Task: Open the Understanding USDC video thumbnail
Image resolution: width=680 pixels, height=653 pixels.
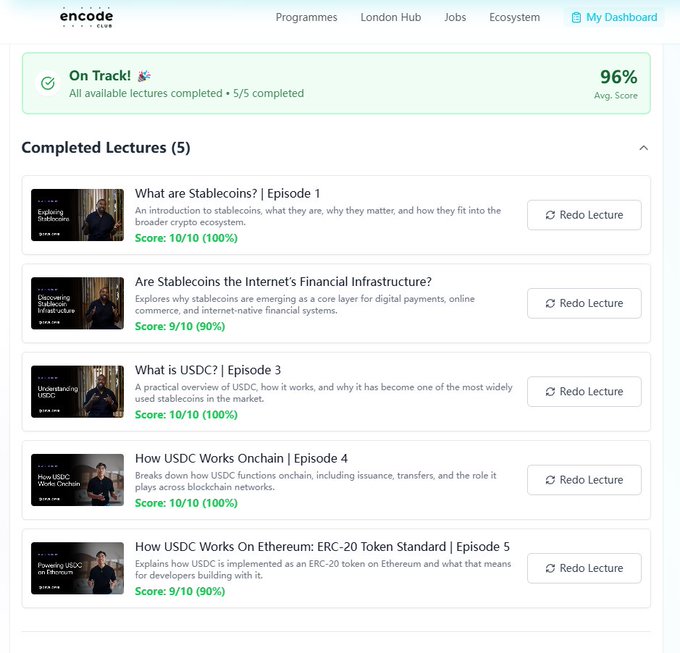Action: pyautogui.click(x=77, y=392)
